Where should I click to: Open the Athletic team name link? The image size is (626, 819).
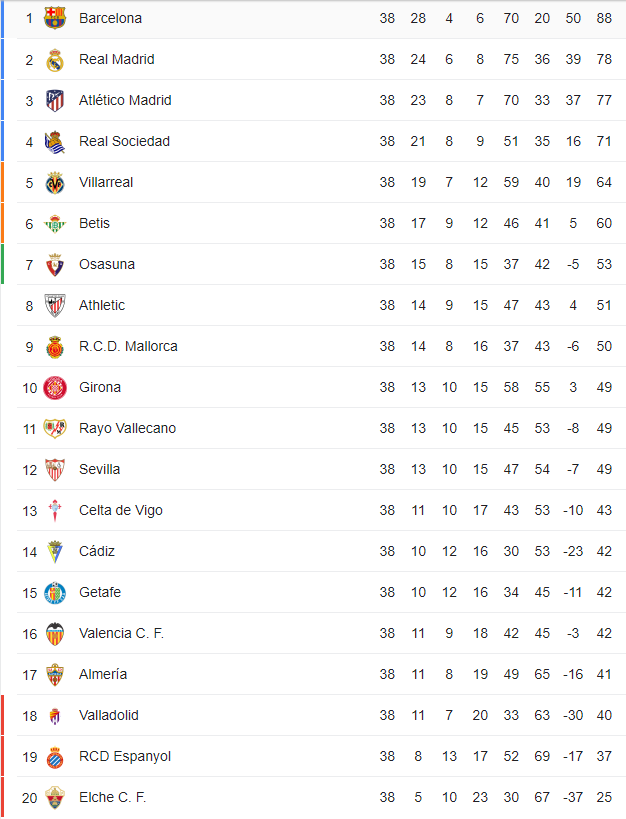tap(102, 306)
